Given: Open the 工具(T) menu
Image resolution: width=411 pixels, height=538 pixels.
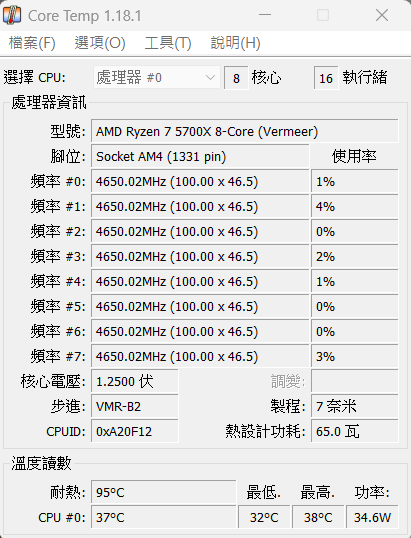Looking at the screenshot, I should click(168, 43).
